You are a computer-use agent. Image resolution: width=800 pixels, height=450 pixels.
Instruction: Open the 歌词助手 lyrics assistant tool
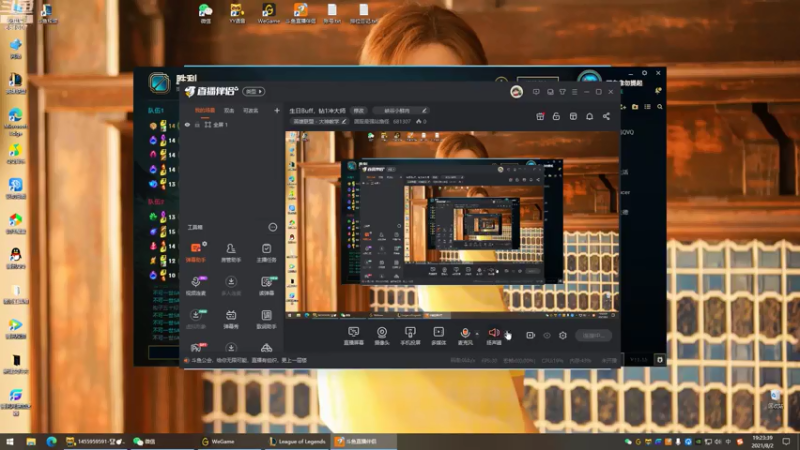tap(266, 318)
